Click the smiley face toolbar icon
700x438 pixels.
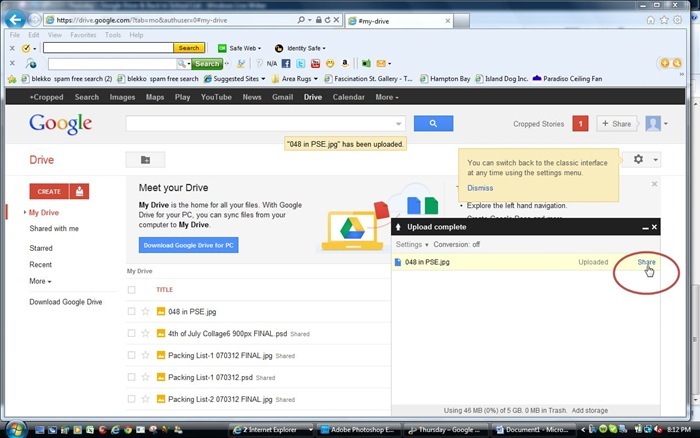[330, 63]
